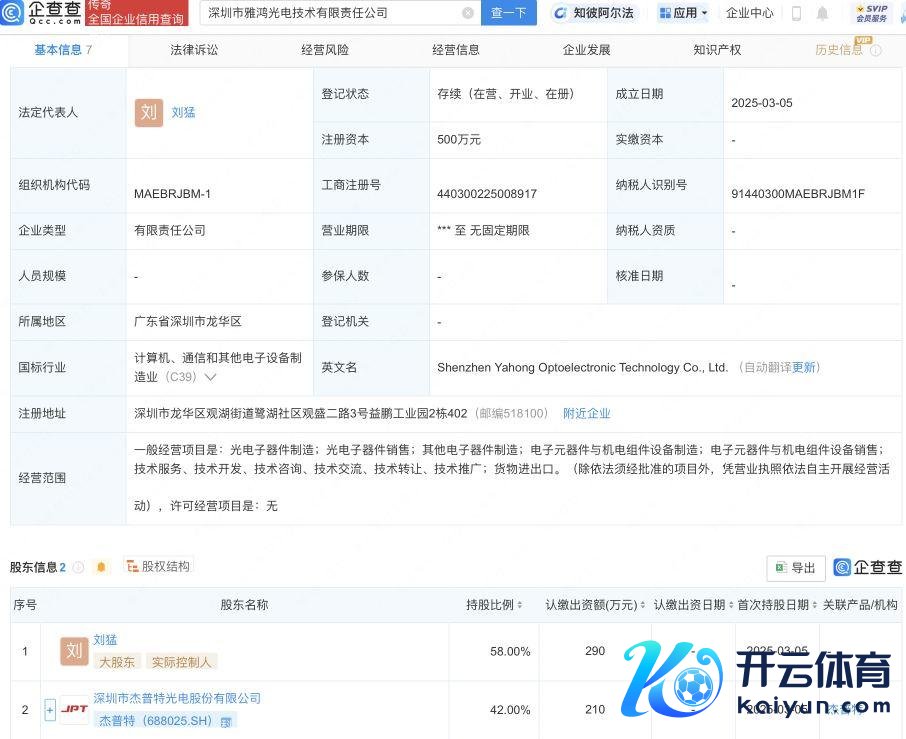Open the 应用 dropdown menu
The image size is (906, 739).
pyautogui.click(x=683, y=13)
